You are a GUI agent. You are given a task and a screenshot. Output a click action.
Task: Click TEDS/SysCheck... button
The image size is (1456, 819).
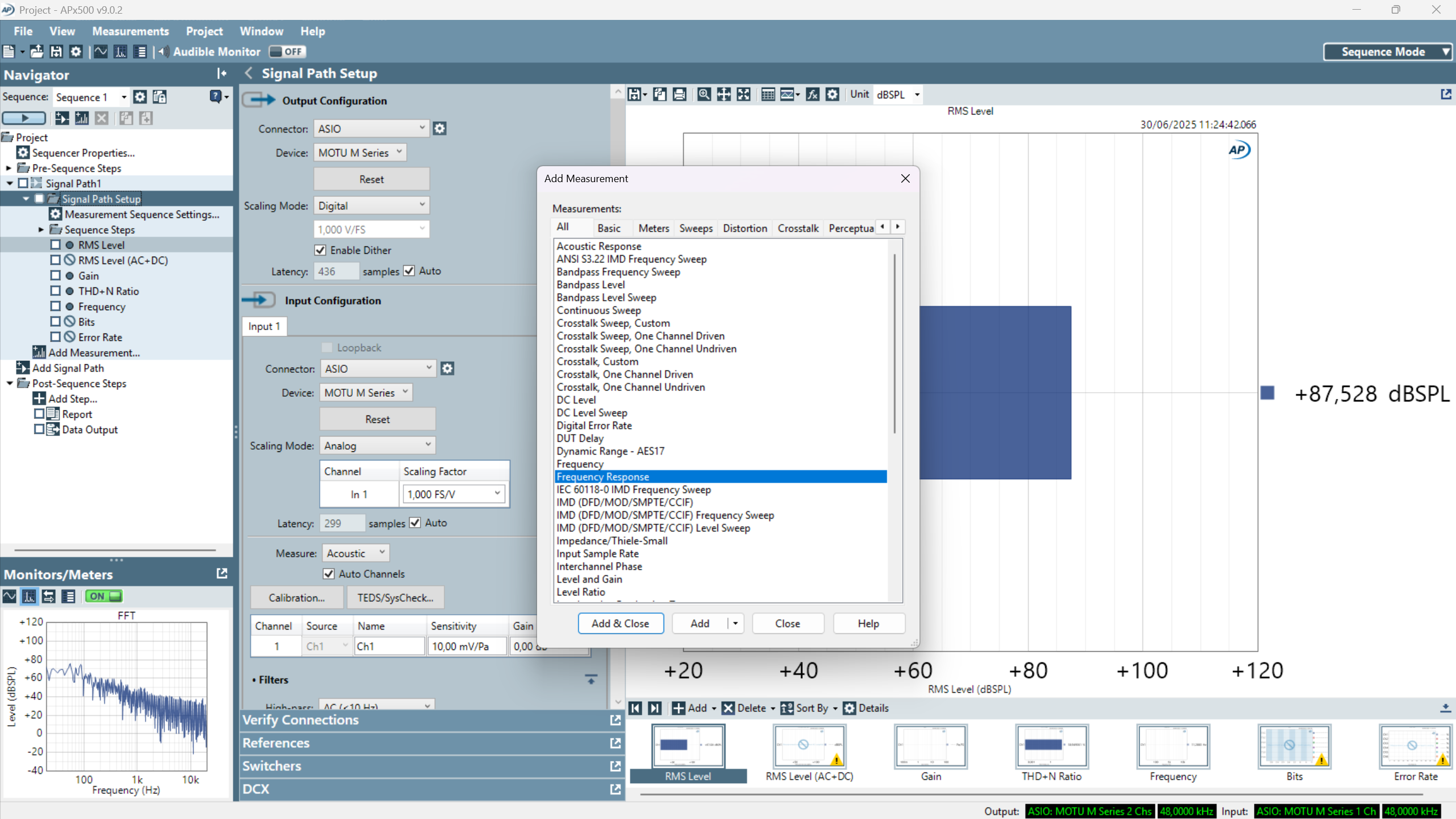tap(395, 598)
